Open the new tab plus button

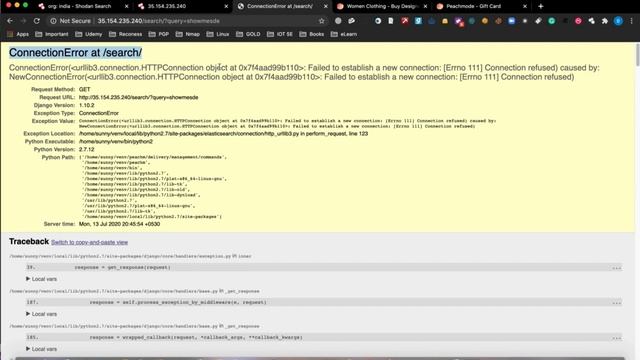click(x=541, y=6)
